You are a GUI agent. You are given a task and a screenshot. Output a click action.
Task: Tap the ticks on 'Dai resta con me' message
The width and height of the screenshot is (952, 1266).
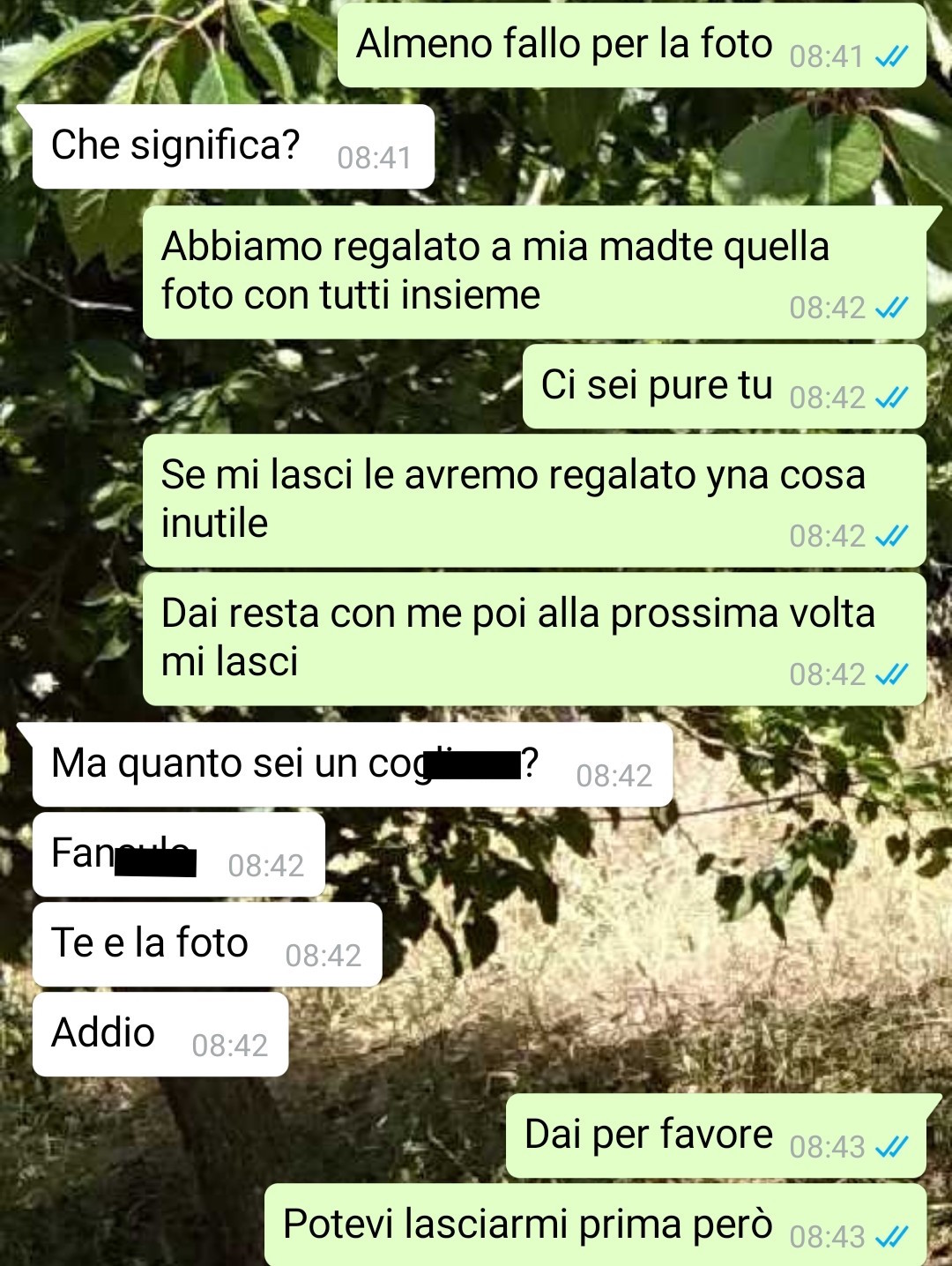[891, 675]
